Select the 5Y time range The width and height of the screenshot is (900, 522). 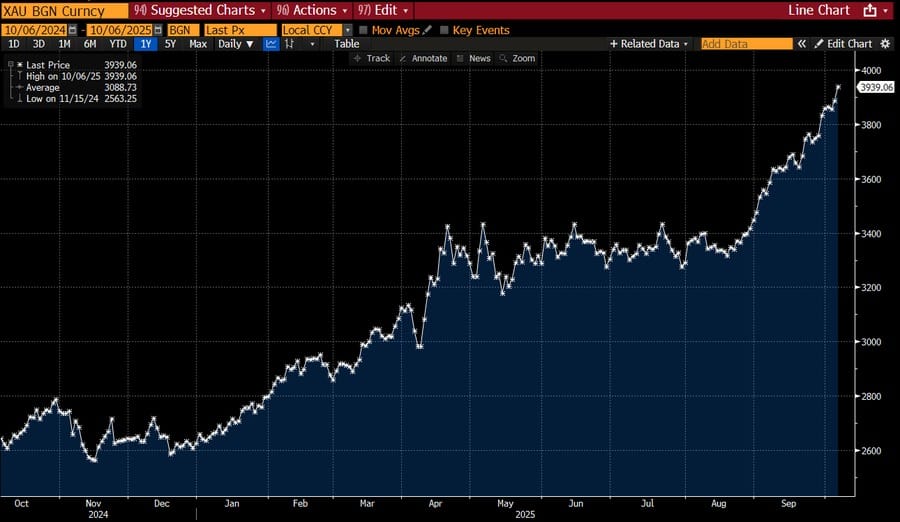click(170, 44)
